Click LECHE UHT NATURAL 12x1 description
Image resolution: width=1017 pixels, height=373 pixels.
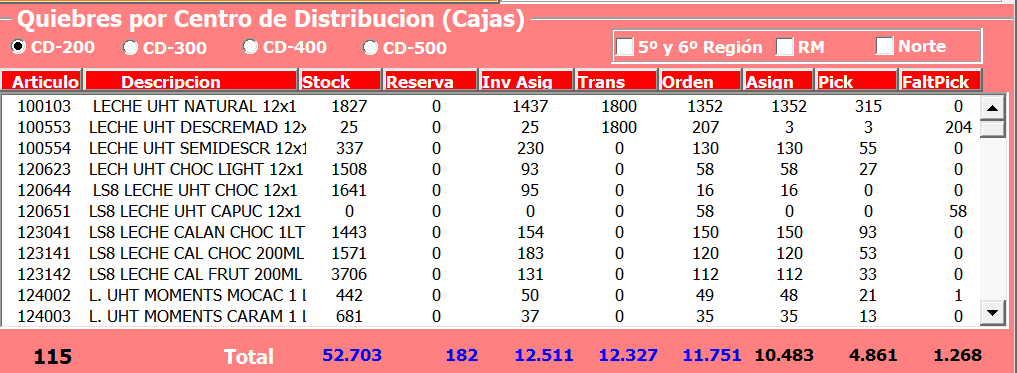click(x=195, y=106)
